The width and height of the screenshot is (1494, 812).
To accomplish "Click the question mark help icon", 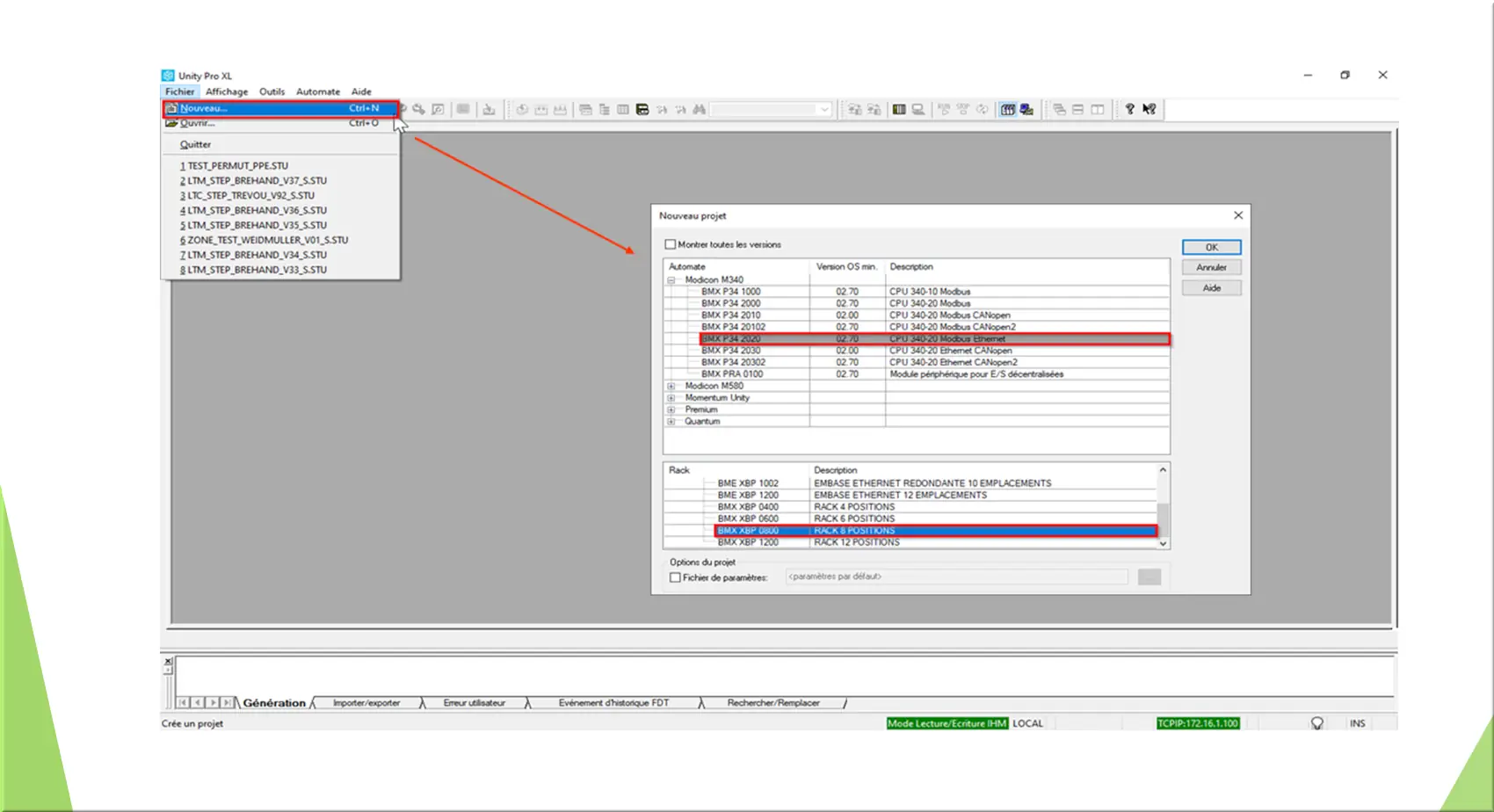I will tap(1129, 109).
